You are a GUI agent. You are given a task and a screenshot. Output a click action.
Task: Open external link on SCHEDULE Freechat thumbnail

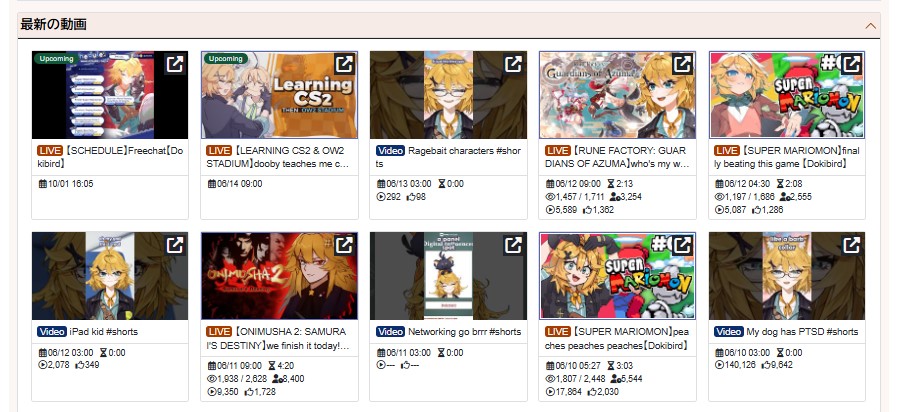[175, 64]
